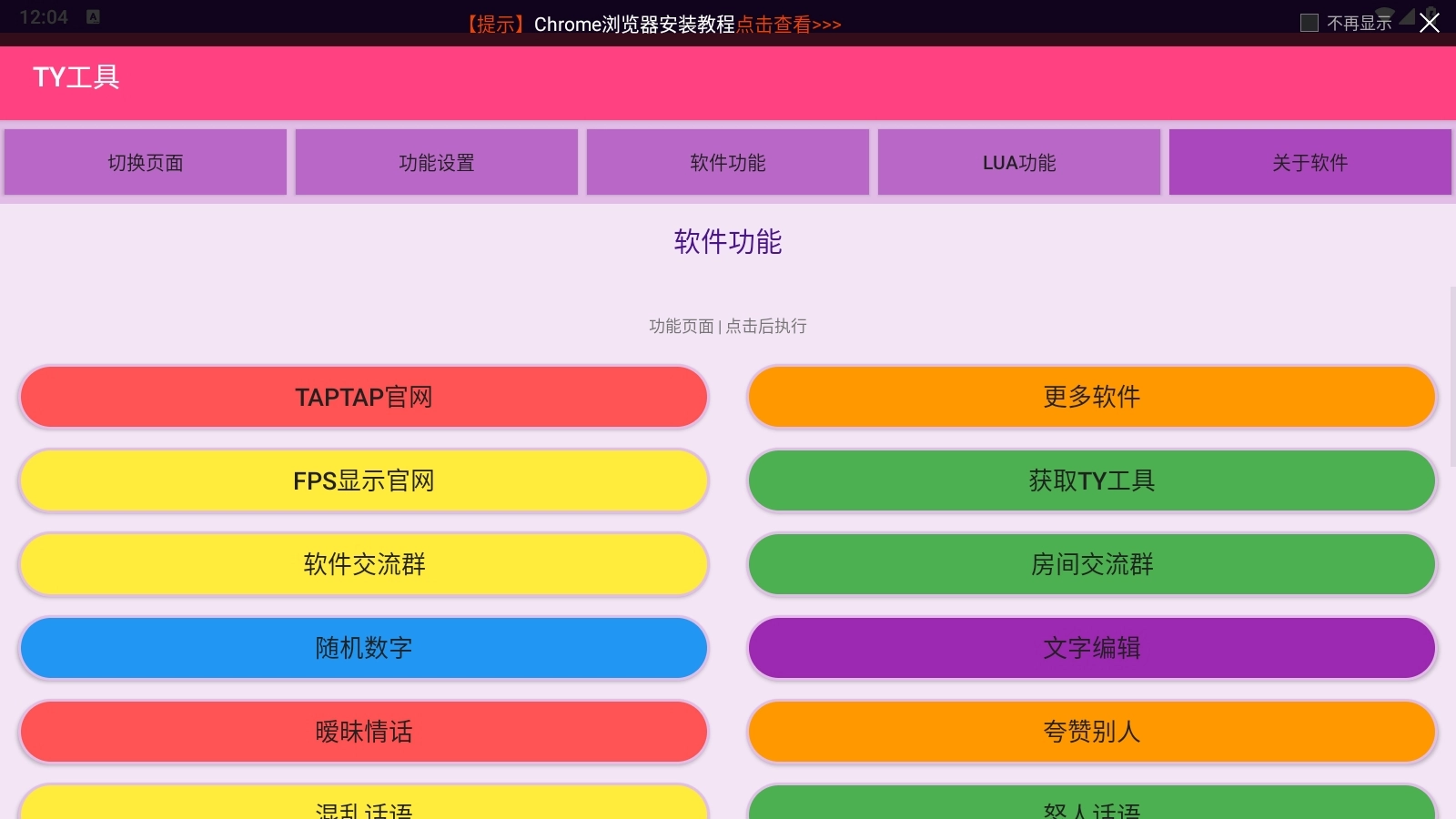
Task: Select the 软件功能 tab
Action: tap(727, 162)
